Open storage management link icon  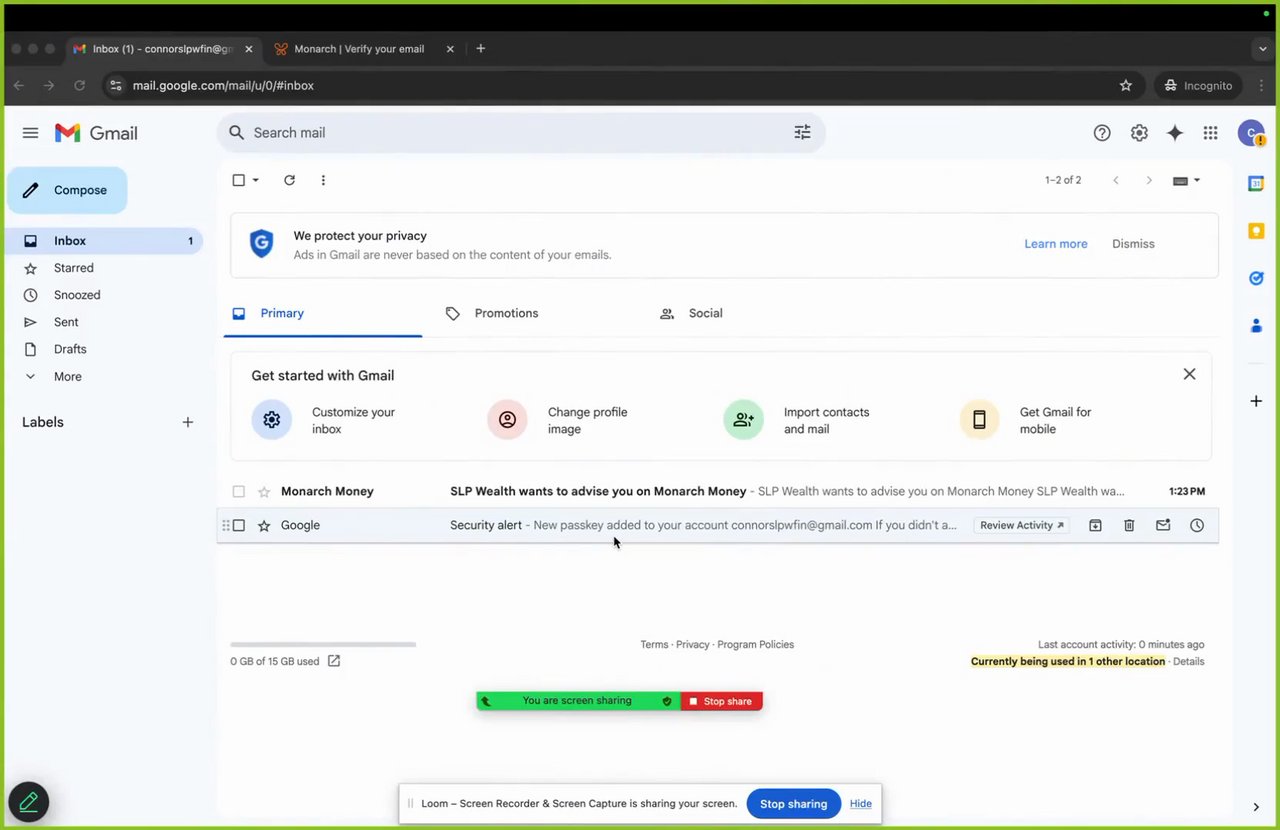pyautogui.click(x=334, y=661)
